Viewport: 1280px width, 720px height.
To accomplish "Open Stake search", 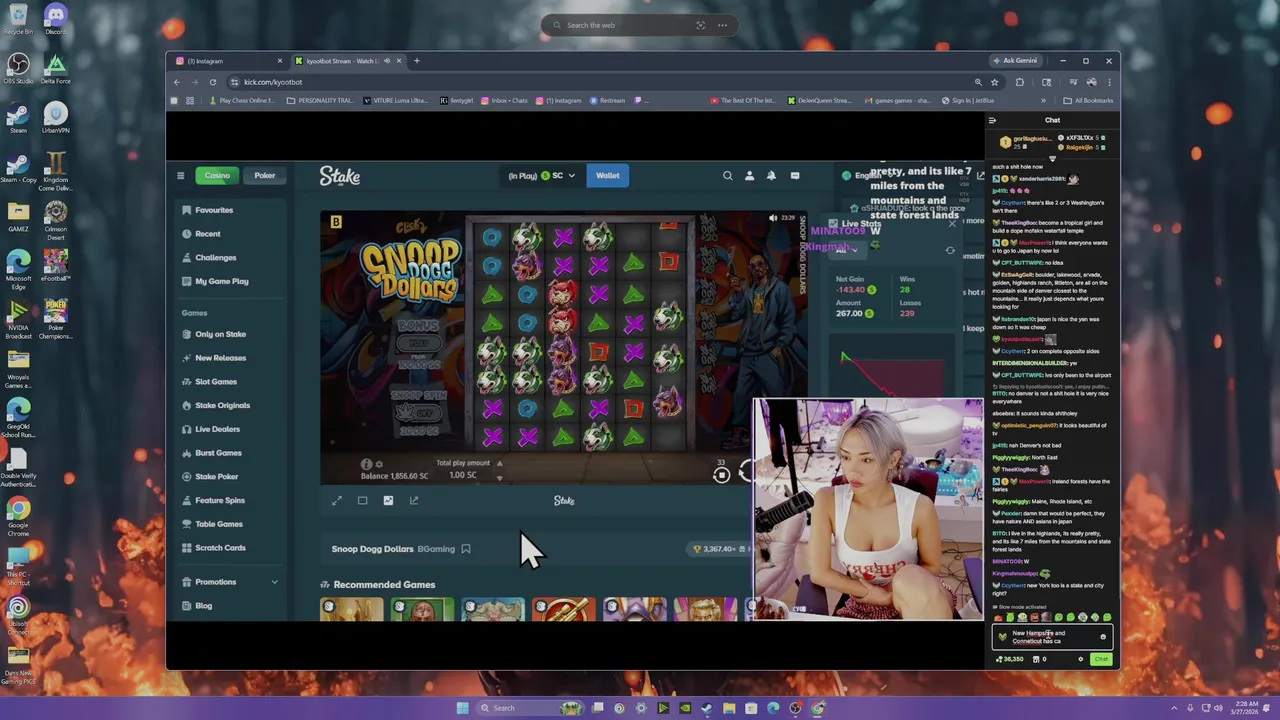I will [728, 176].
